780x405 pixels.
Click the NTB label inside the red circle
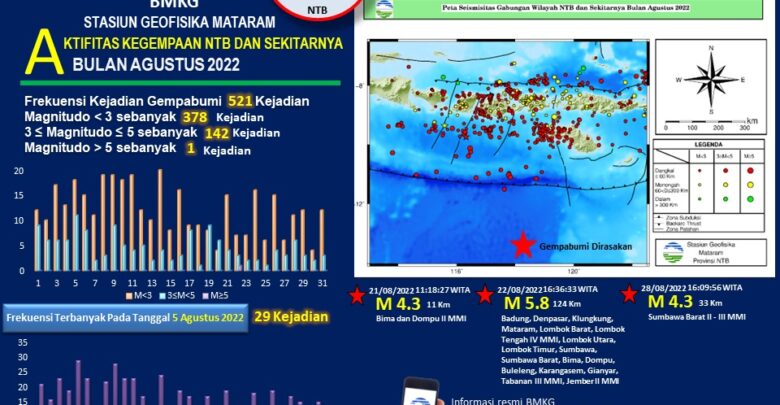click(x=317, y=10)
